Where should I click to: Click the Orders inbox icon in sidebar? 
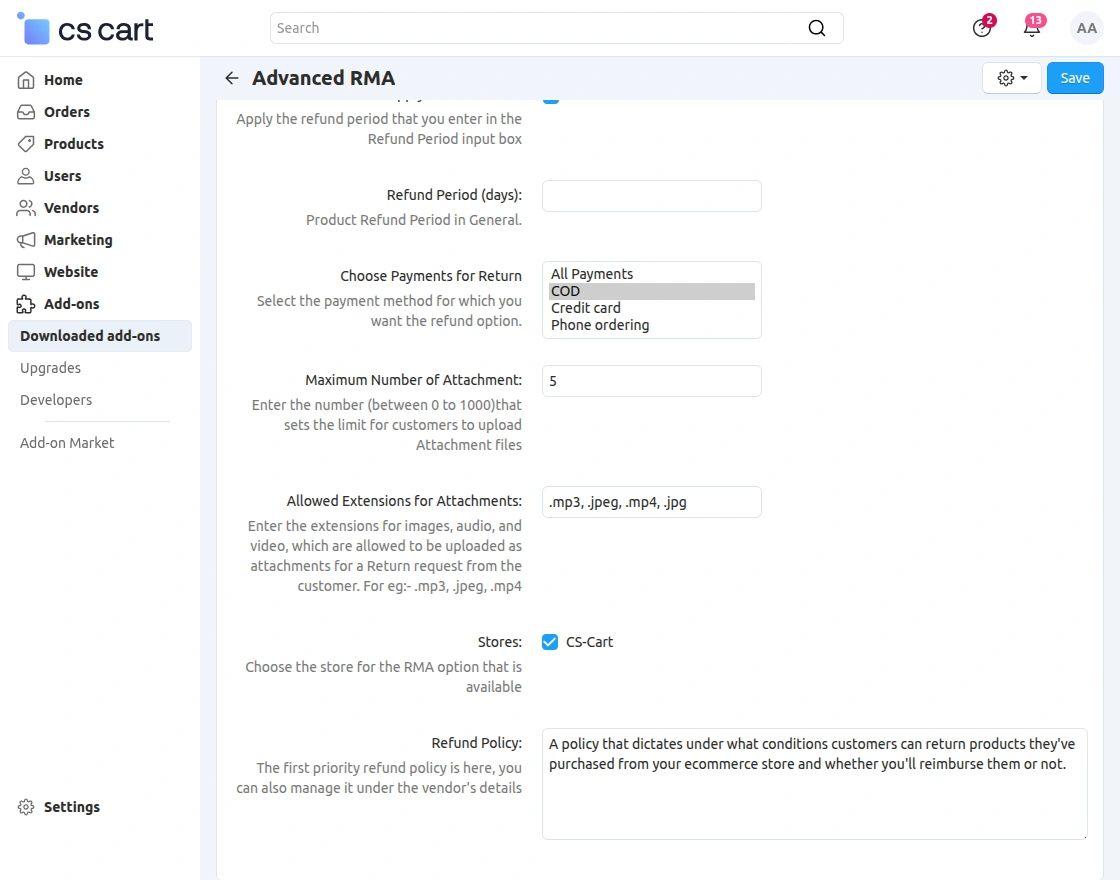(x=26, y=112)
